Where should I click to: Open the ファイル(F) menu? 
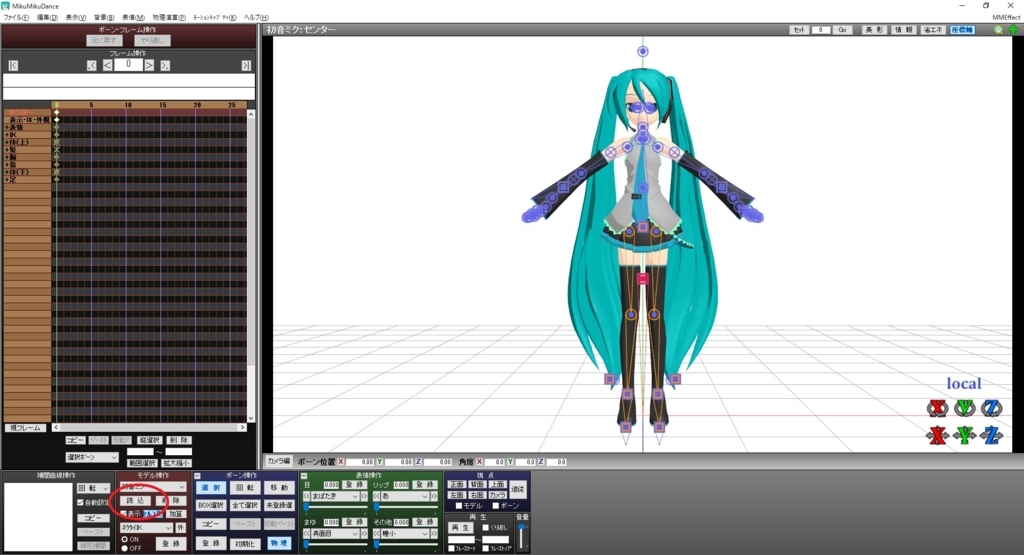pos(16,18)
